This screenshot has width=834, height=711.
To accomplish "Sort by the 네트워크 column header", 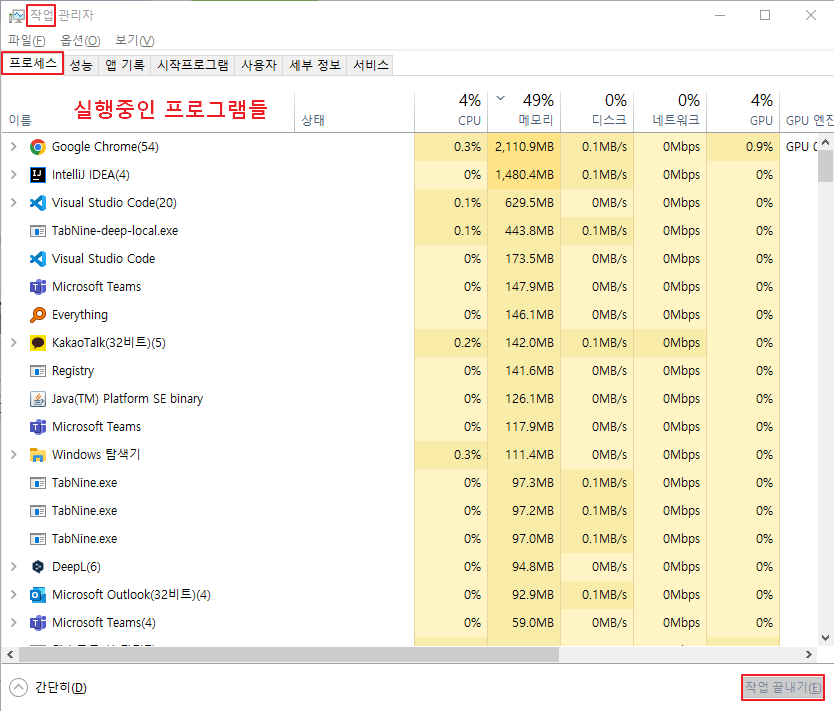I will (670, 111).
